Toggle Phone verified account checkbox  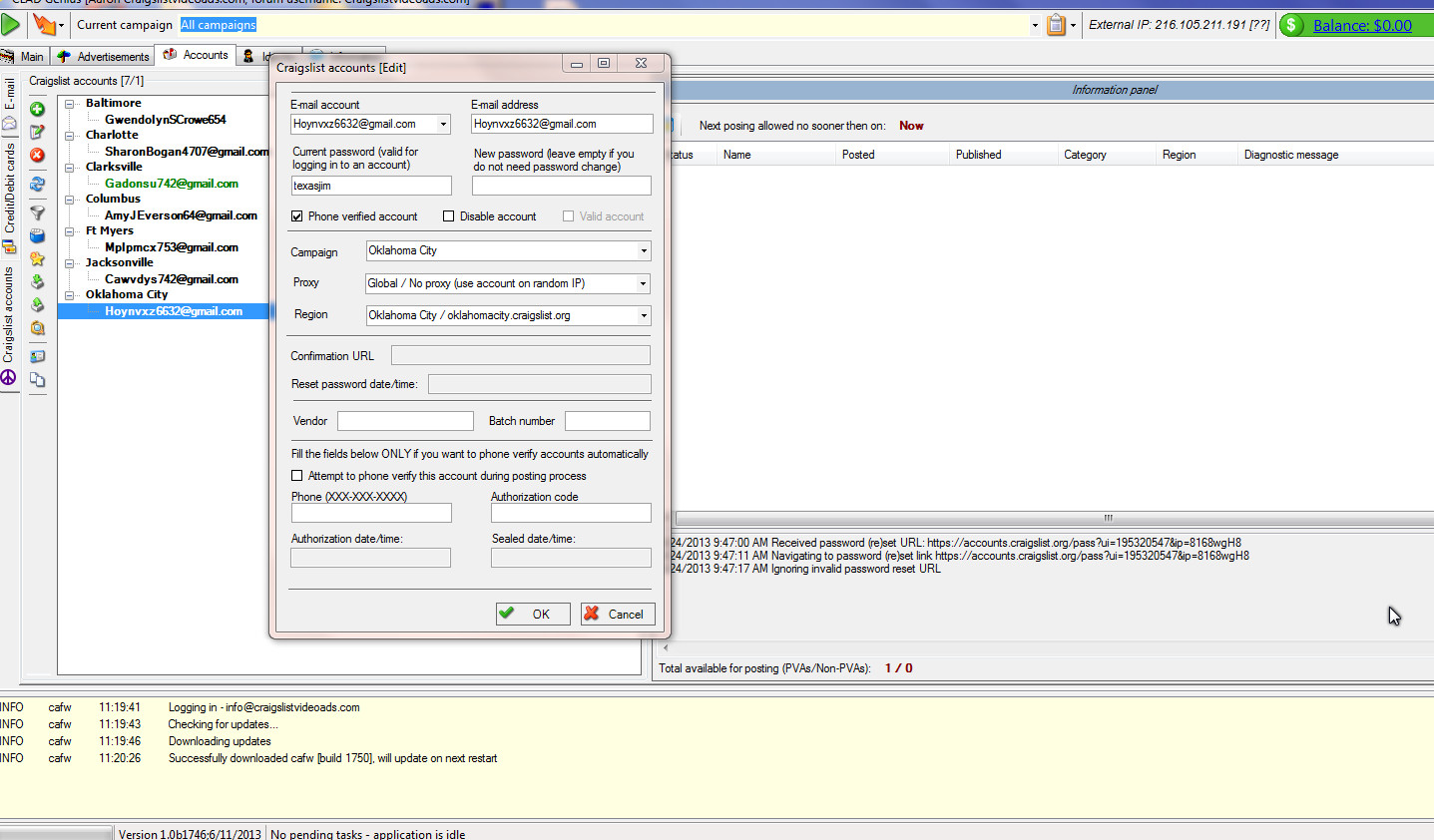pyautogui.click(x=296, y=215)
